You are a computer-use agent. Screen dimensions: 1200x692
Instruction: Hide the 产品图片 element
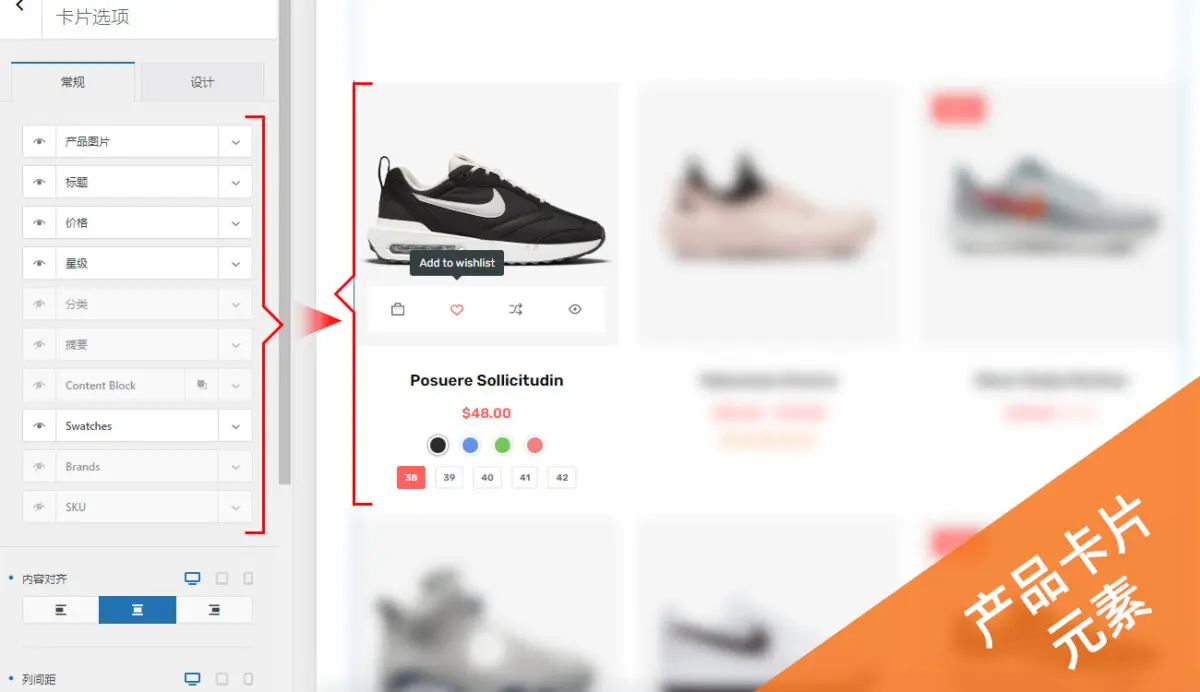[40, 142]
